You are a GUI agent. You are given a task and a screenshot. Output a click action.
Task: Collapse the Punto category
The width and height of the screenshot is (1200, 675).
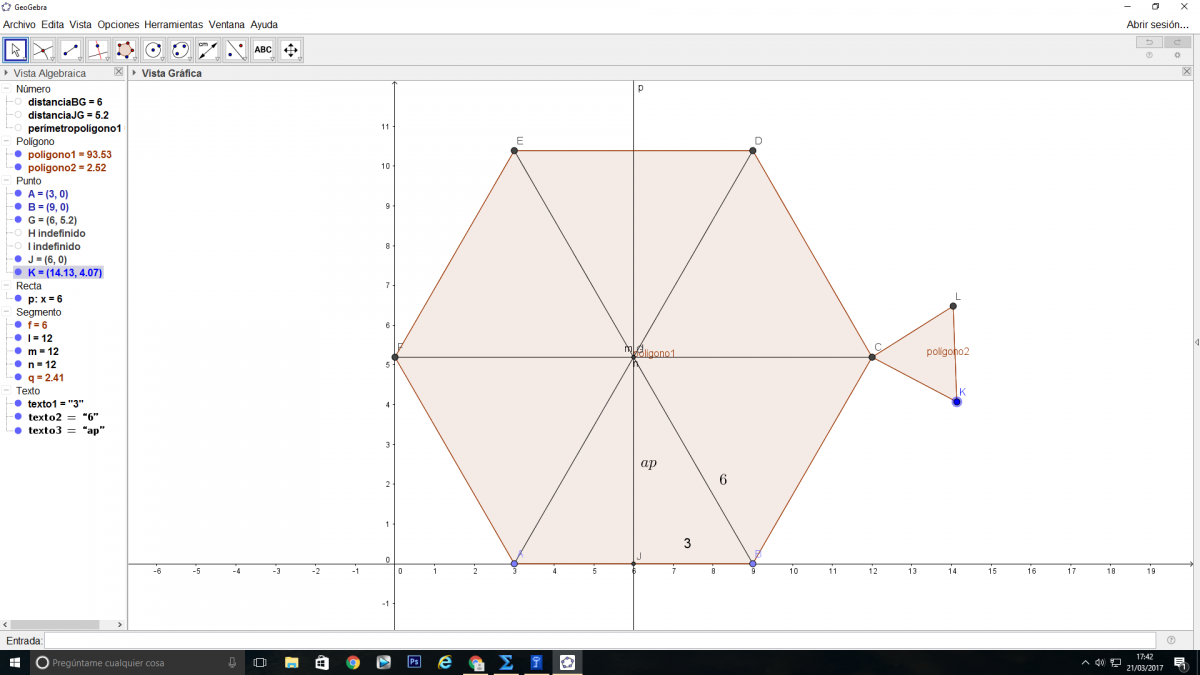(x=8, y=181)
